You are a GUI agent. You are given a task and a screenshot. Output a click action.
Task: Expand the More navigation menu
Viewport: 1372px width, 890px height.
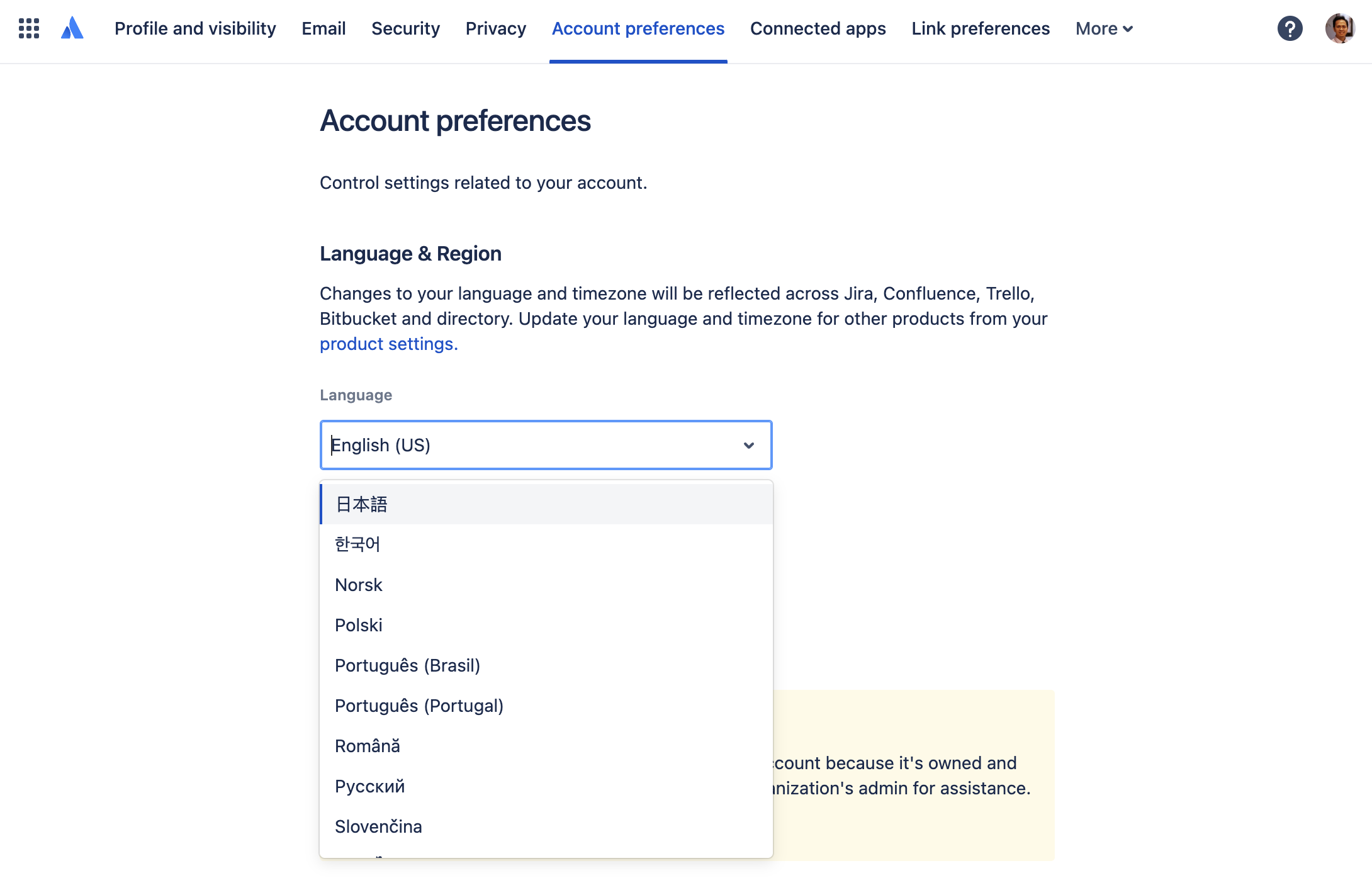[x=1104, y=28]
